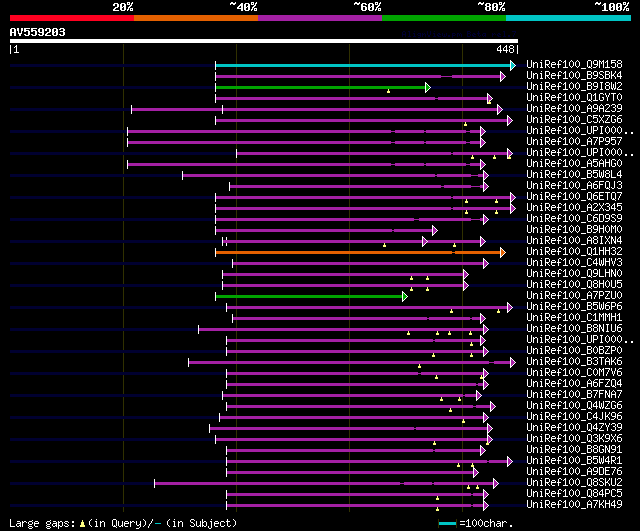The image size is (640, 531).
Task: Click the UniRef100_B3TAK6 label
Action: pyautogui.click(x=574, y=362)
